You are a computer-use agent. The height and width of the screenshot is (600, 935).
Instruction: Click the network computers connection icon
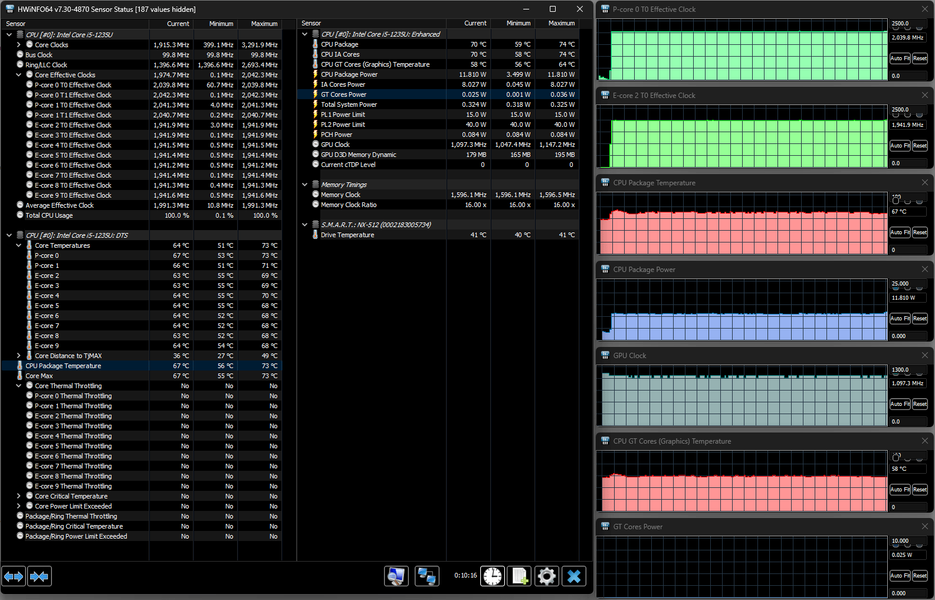pyautogui.click(x=428, y=576)
